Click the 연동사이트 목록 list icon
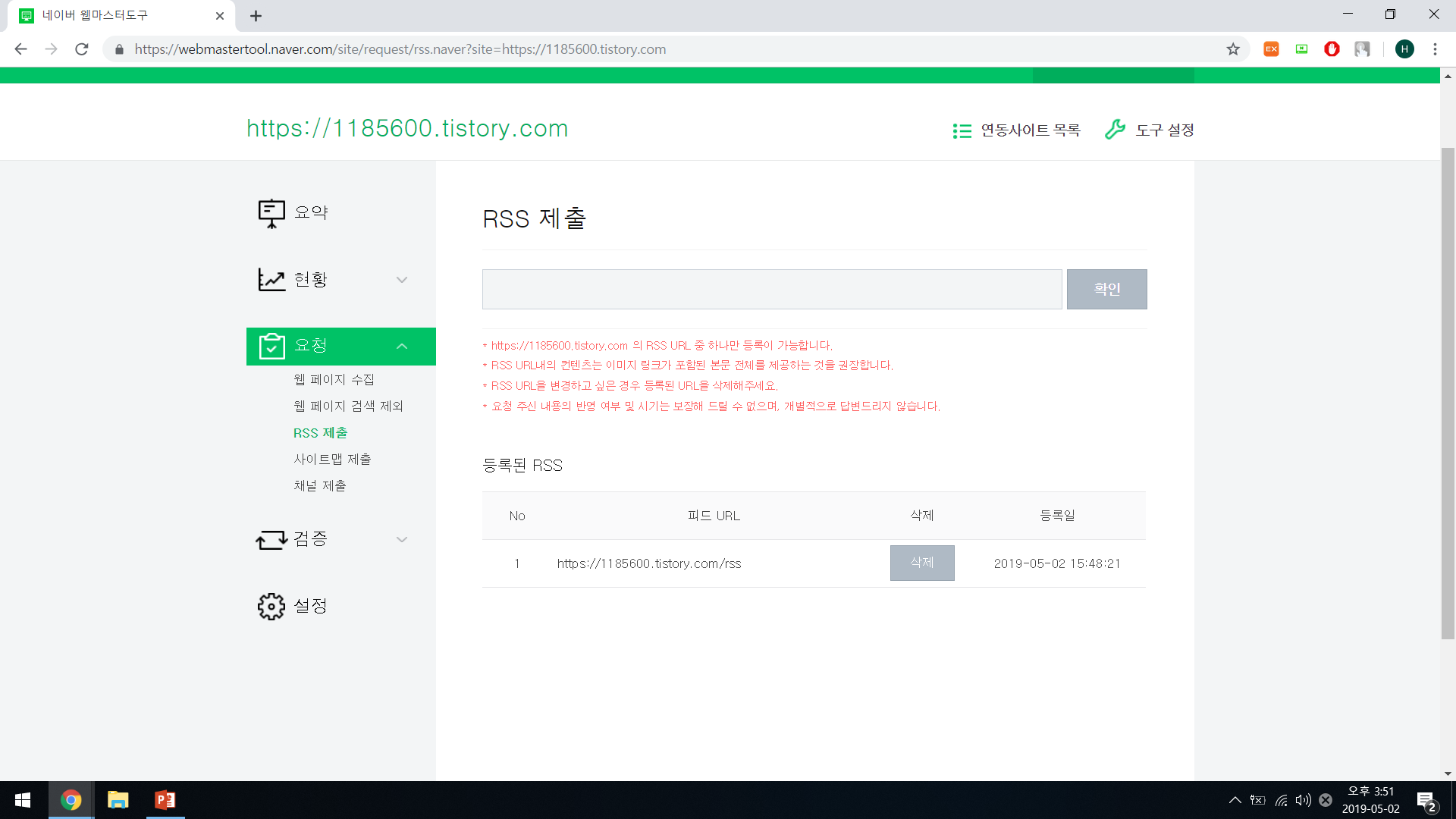Image resolution: width=1456 pixels, height=819 pixels. 962,131
